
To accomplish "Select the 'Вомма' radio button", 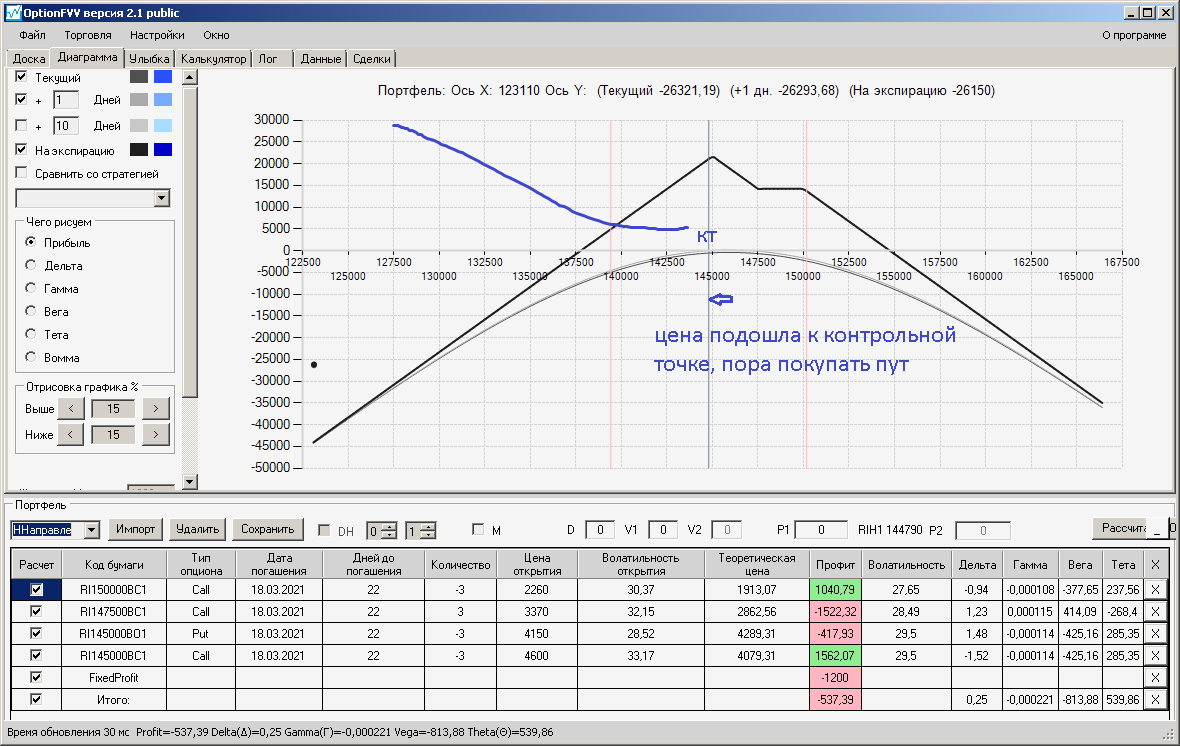I will pos(31,358).
